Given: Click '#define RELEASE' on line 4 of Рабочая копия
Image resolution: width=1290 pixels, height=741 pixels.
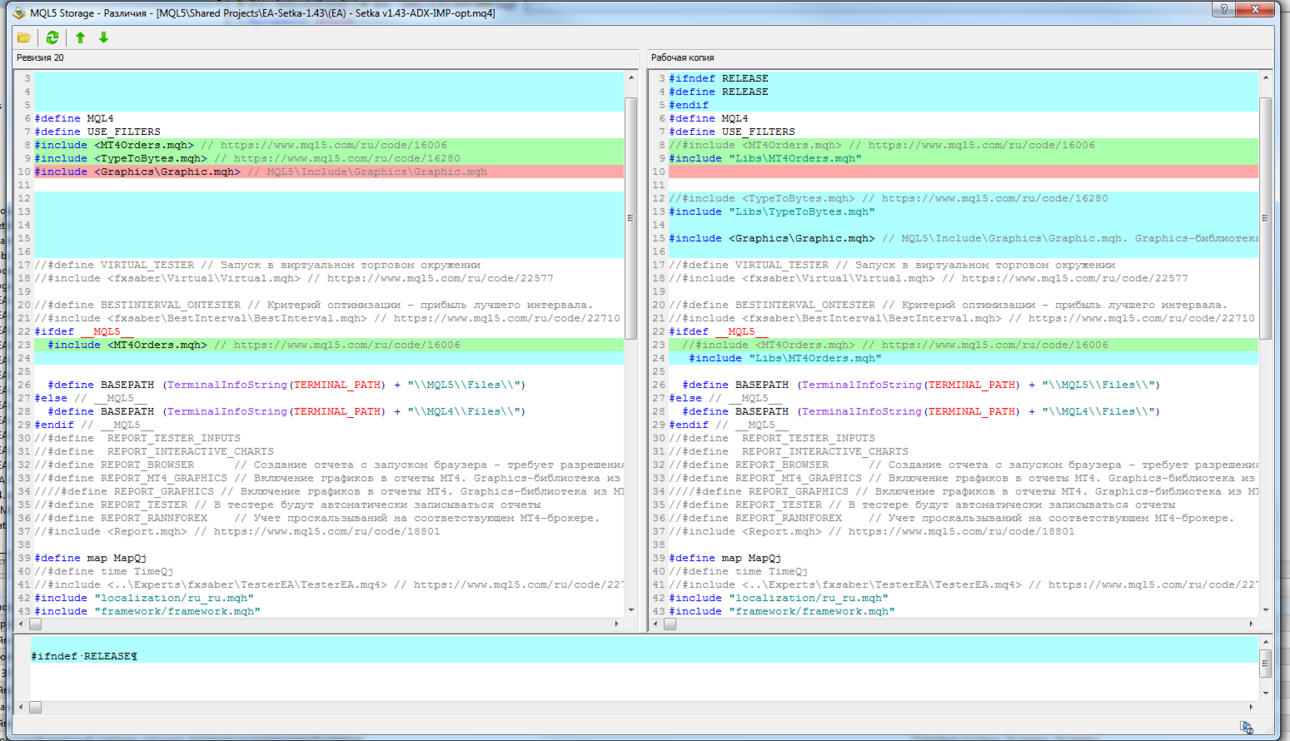Looking at the screenshot, I should click(719, 92).
